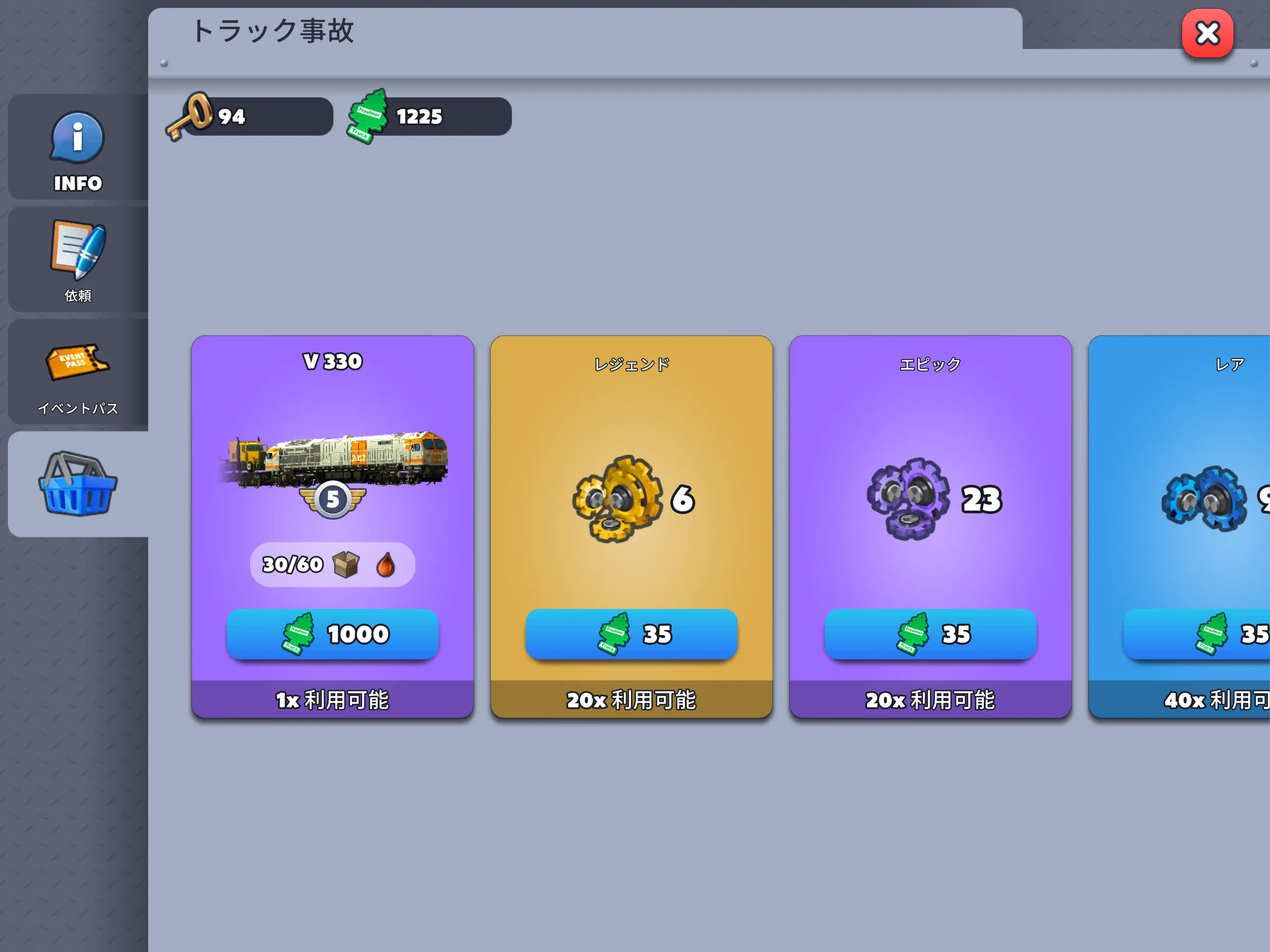Tap the blue rare gears icon
This screenshot has height=952, width=1270.
pyautogui.click(x=1204, y=498)
